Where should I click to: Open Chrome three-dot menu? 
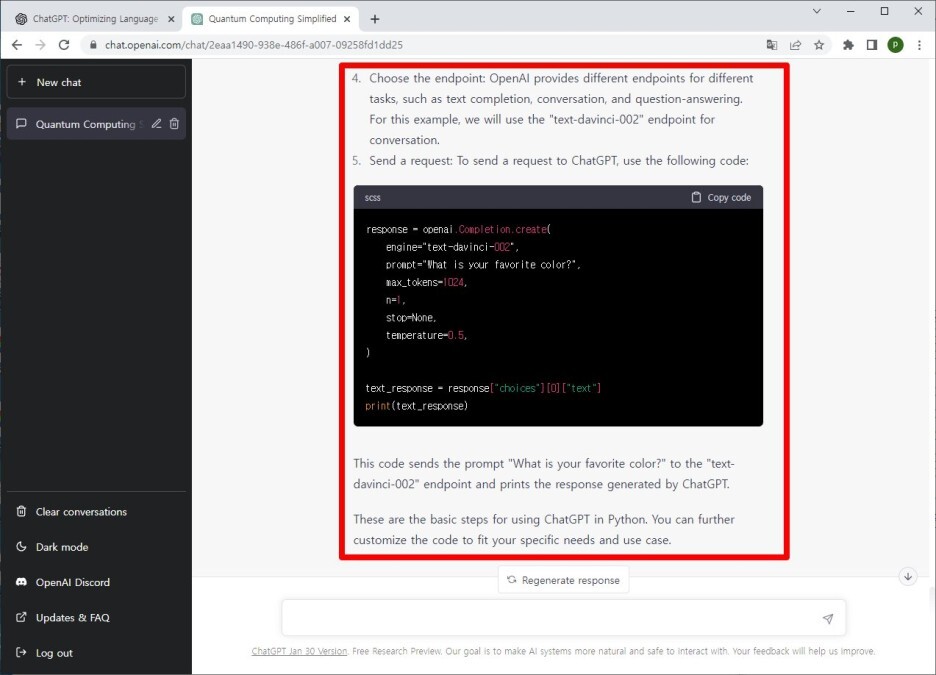919,45
